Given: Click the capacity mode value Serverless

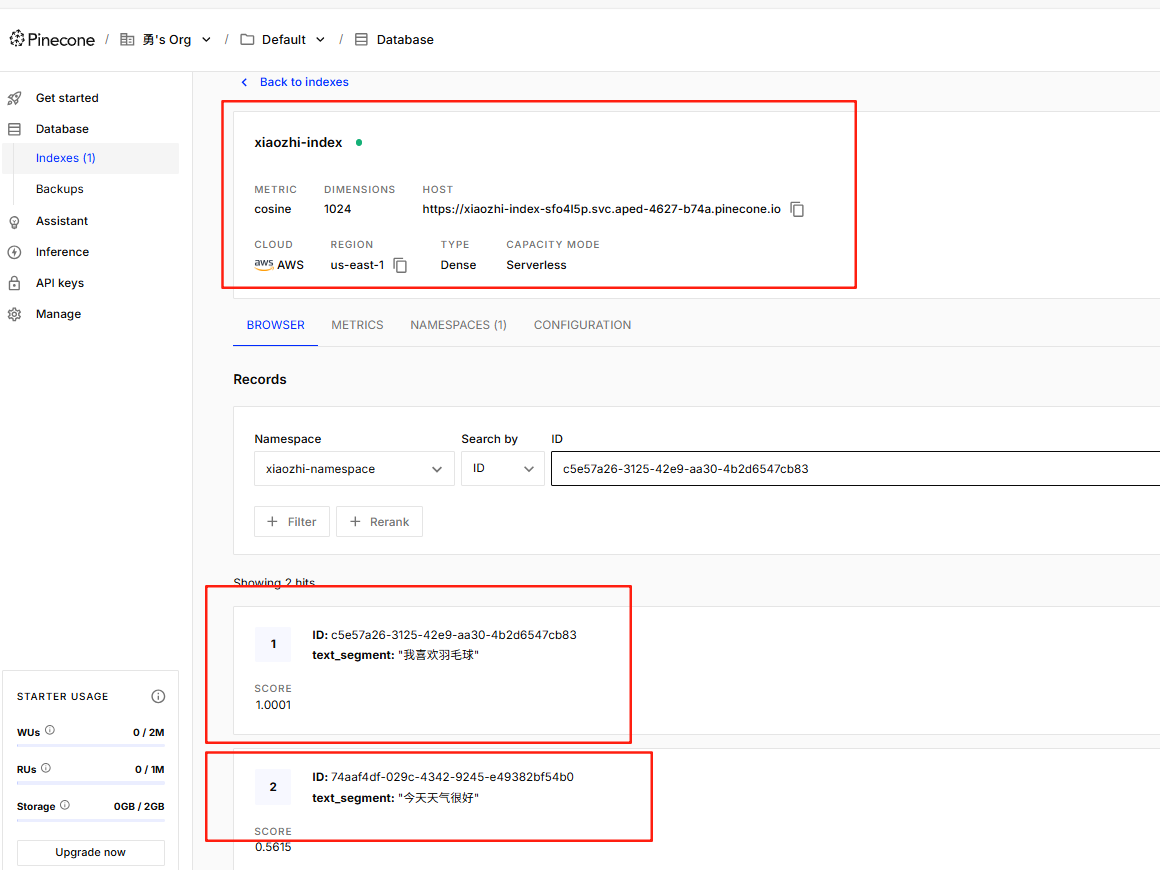Looking at the screenshot, I should point(536,265).
